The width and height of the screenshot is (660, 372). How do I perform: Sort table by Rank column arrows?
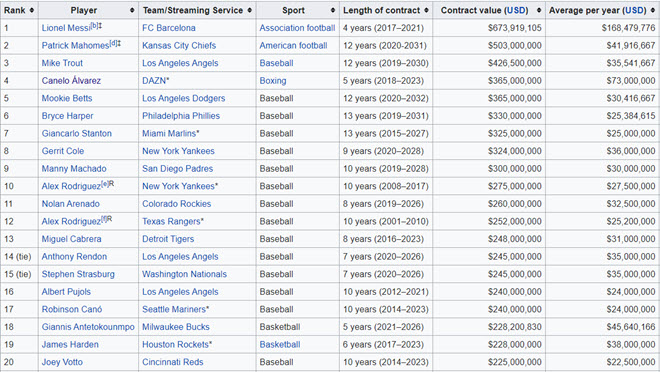click(32, 10)
